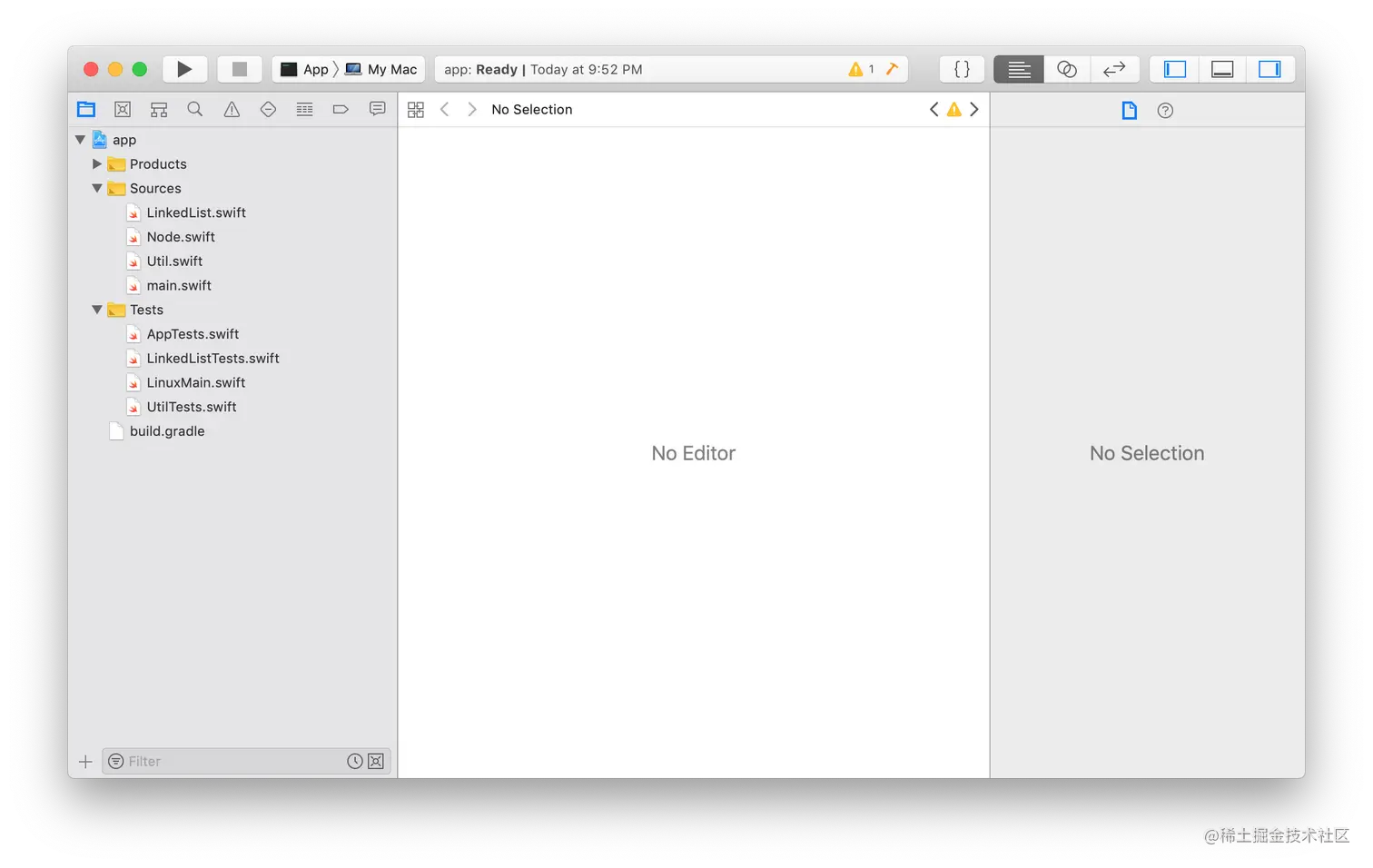1373x868 pixels.
Task: Collapse the app project root
Action: click(x=80, y=140)
